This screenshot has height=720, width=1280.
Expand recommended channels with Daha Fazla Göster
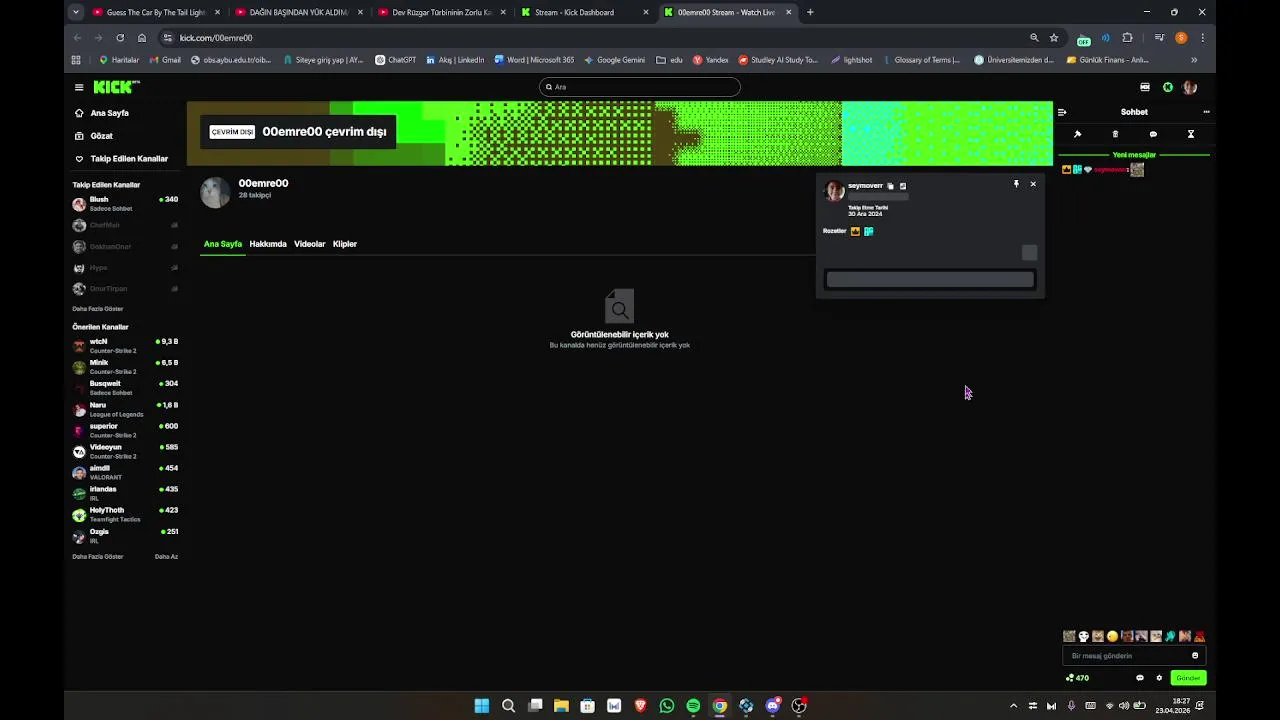[98, 556]
